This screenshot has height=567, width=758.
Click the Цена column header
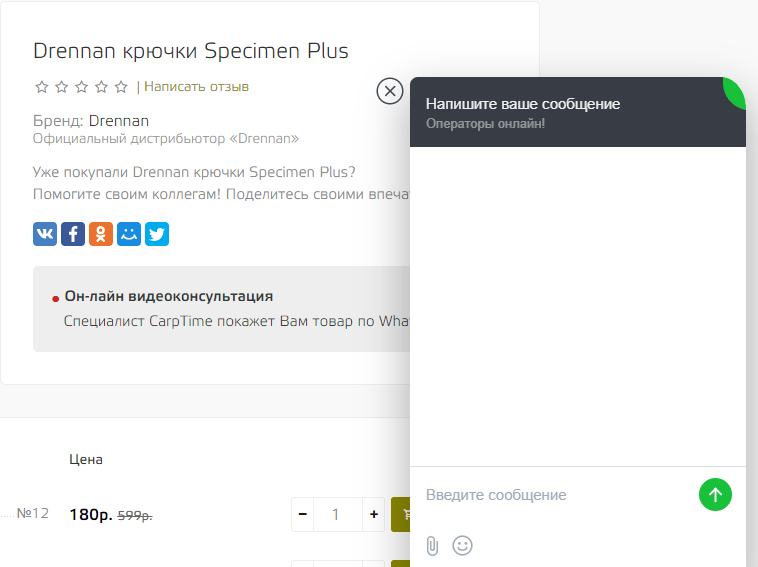coord(86,459)
